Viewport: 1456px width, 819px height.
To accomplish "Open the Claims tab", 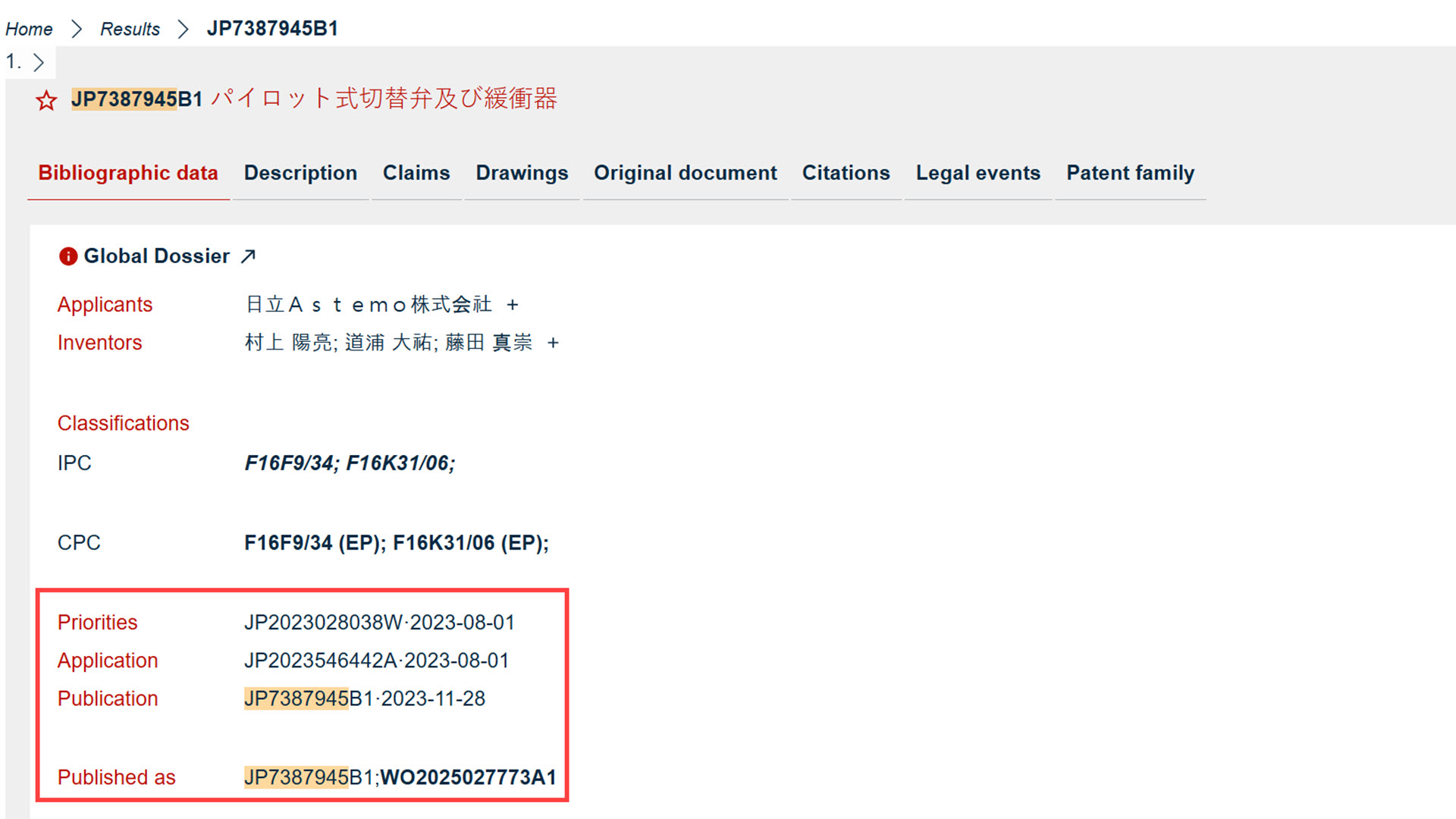I will tap(416, 173).
